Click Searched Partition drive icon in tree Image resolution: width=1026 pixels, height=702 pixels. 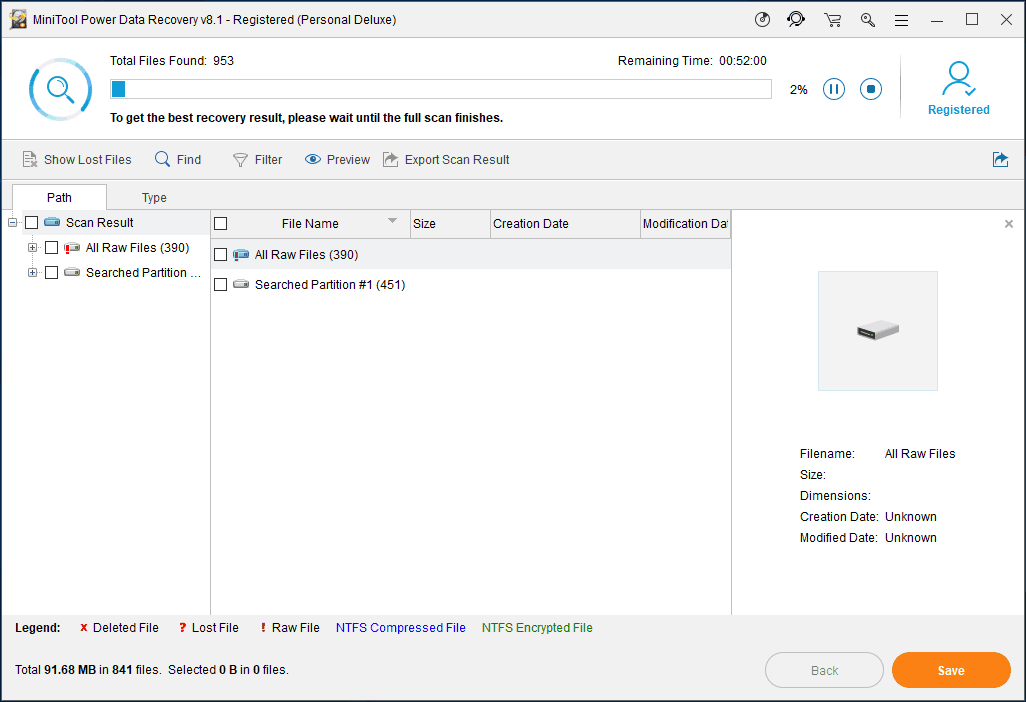72,272
